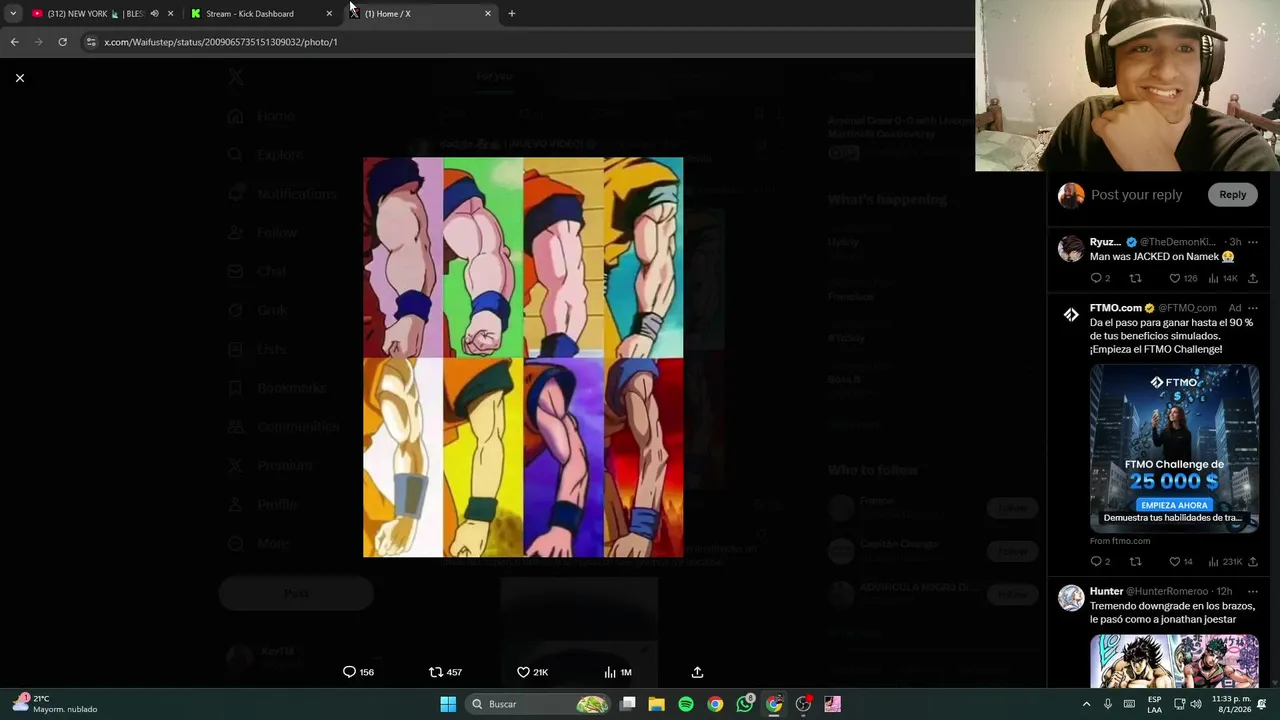The width and height of the screenshot is (1280, 720).
Task: Open the clock showing 11:33 p. m.
Action: pyautogui.click(x=1232, y=704)
